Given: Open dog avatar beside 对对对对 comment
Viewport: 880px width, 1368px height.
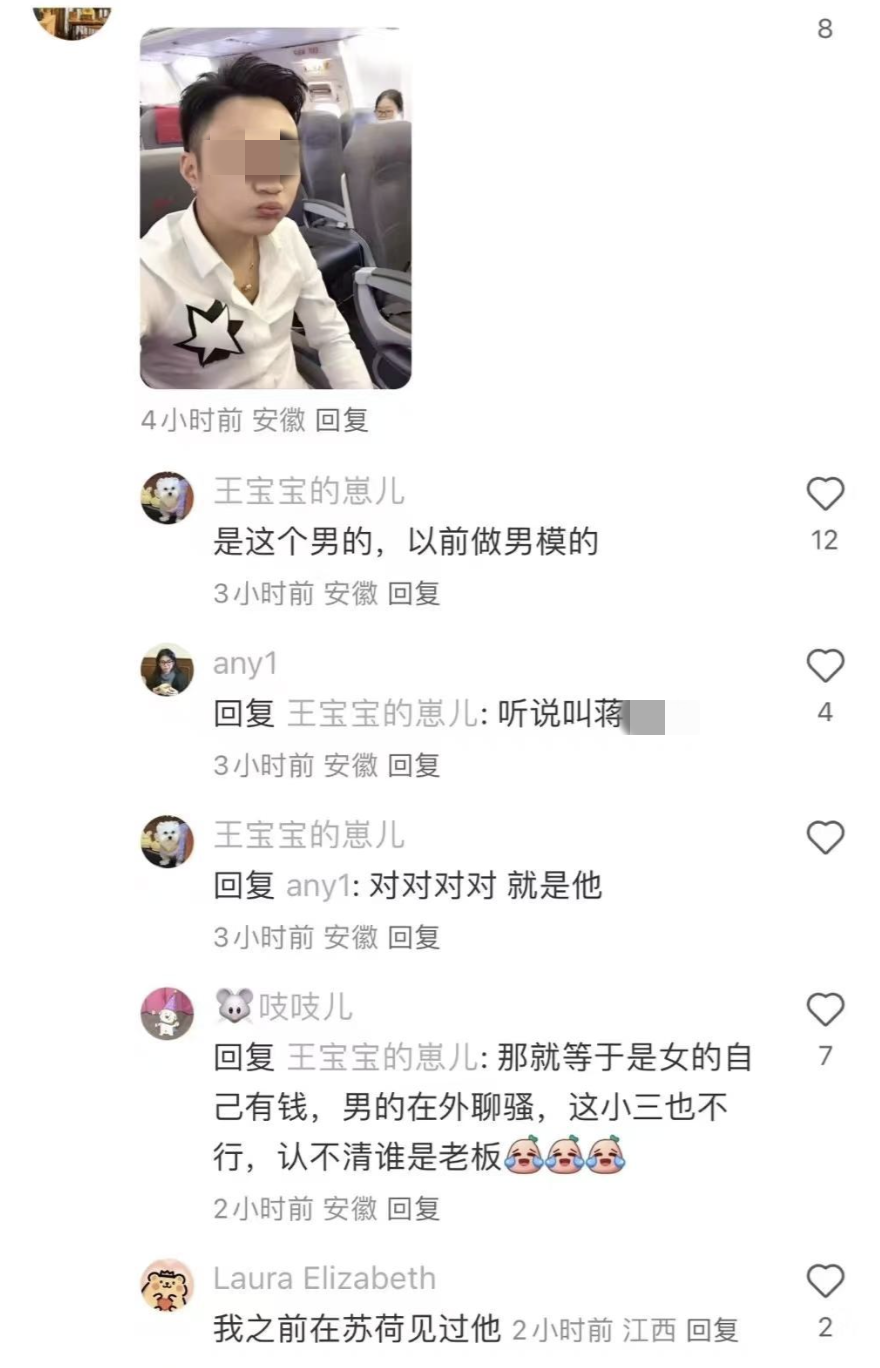Looking at the screenshot, I should [x=167, y=842].
